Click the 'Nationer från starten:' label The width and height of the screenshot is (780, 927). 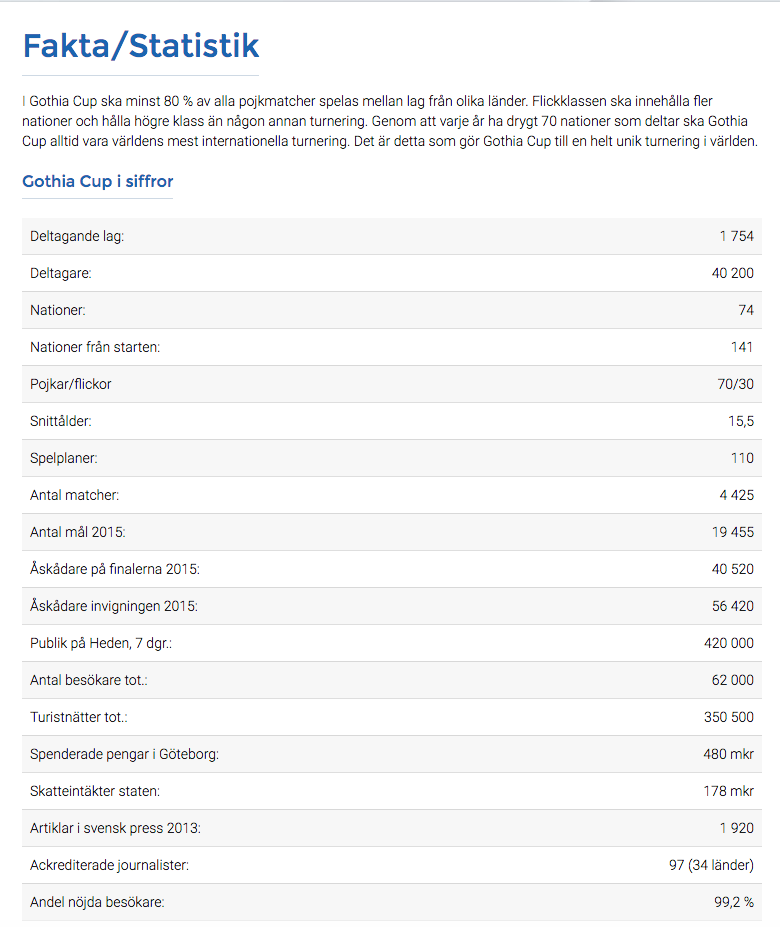pyautogui.click(x=95, y=347)
